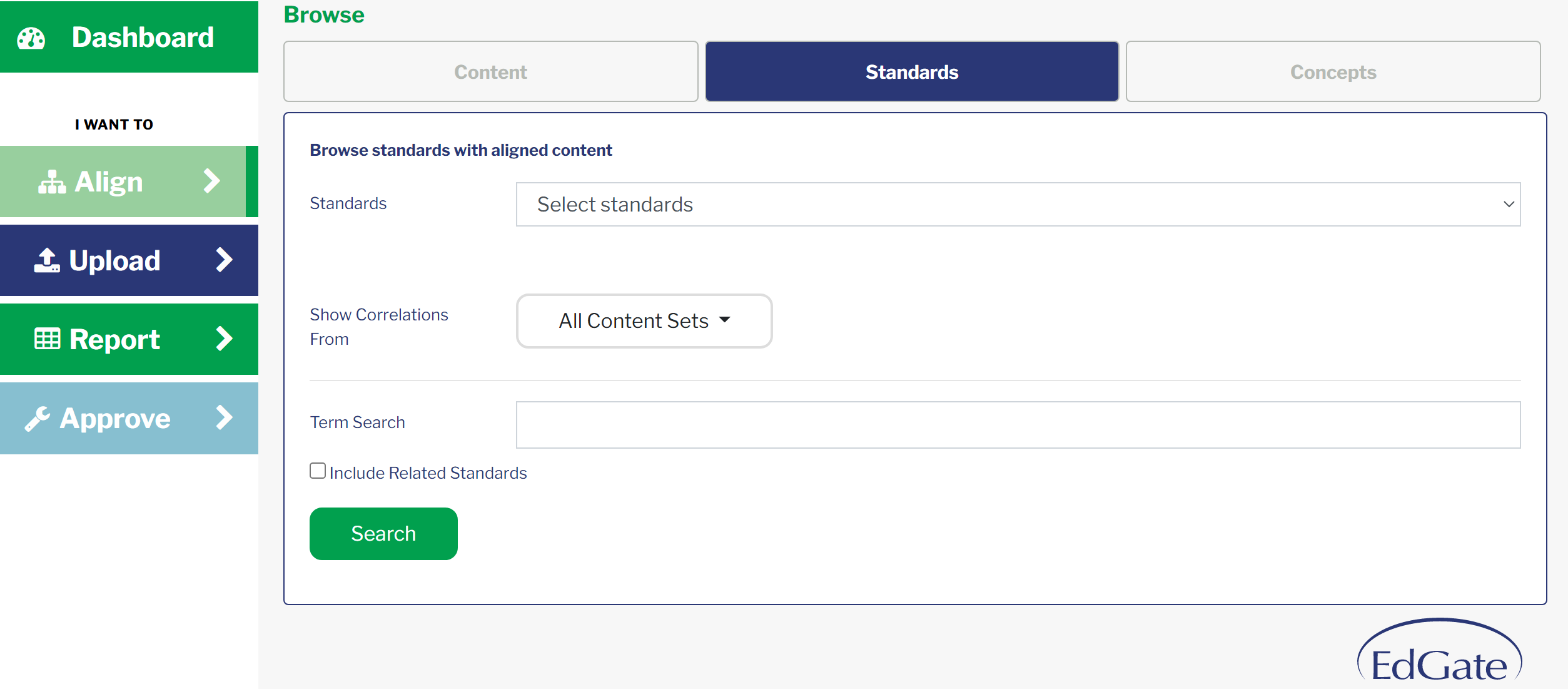The width and height of the screenshot is (1568, 689).
Task: Open the Select standards dropdown
Action: coord(1018,205)
